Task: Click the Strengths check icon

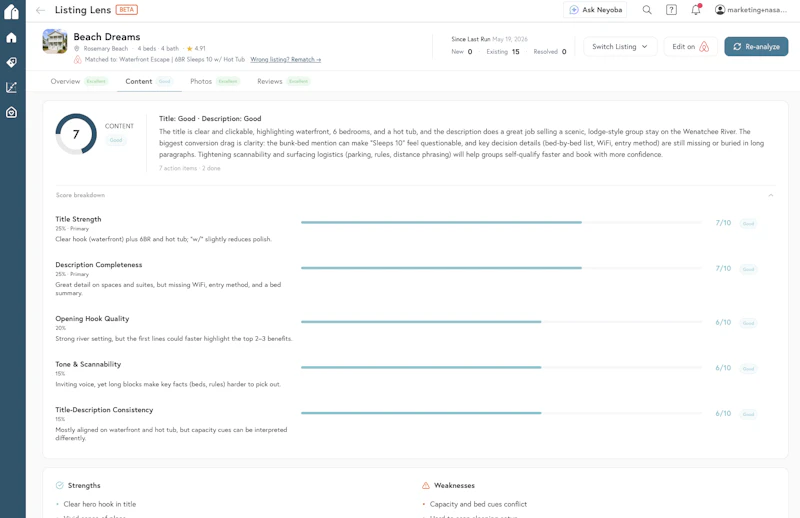Action: tap(60, 485)
